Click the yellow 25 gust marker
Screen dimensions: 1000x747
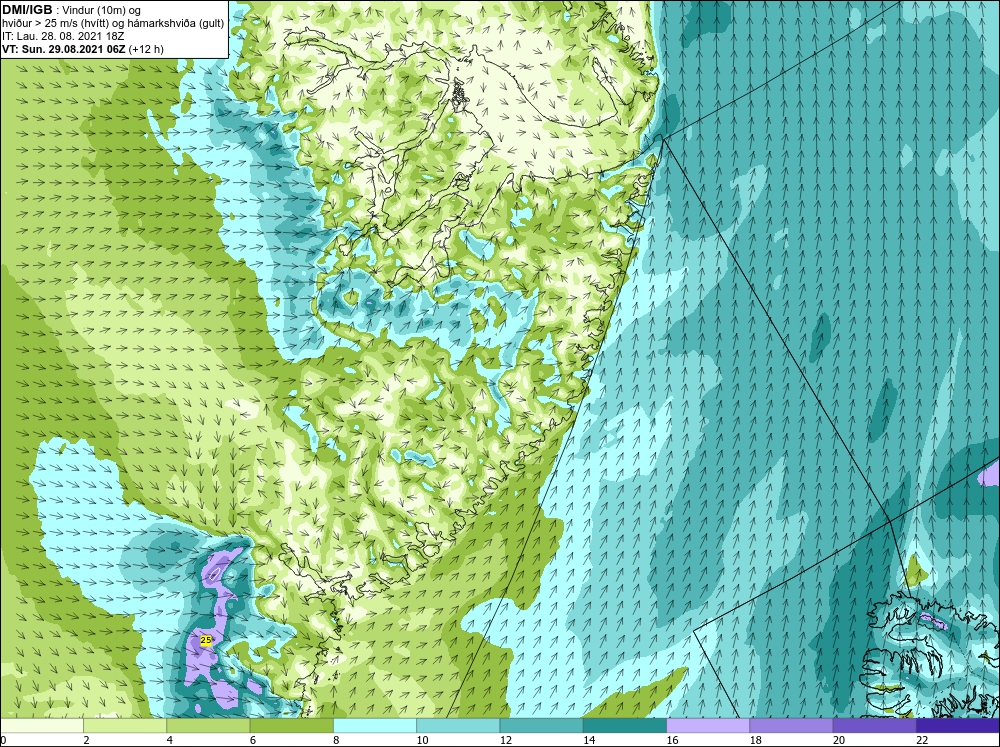point(206,640)
